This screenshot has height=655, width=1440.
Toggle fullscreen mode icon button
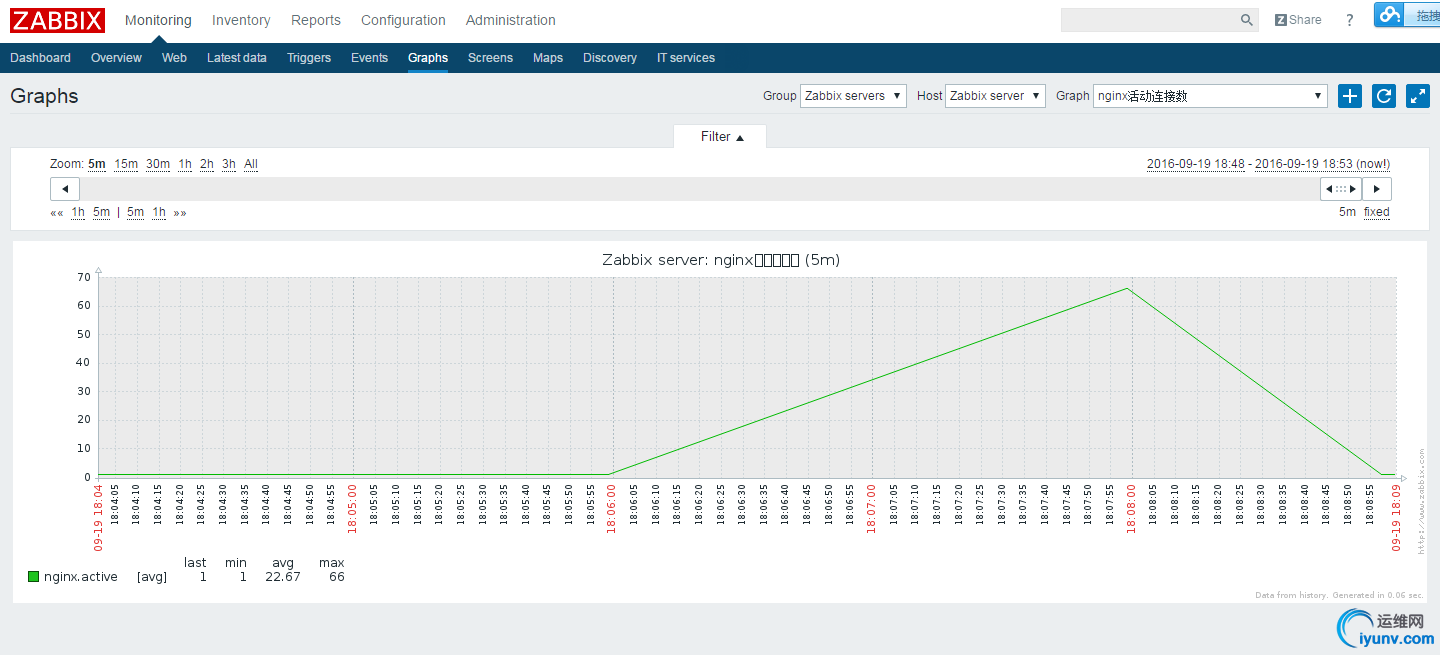pyautogui.click(x=1418, y=96)
